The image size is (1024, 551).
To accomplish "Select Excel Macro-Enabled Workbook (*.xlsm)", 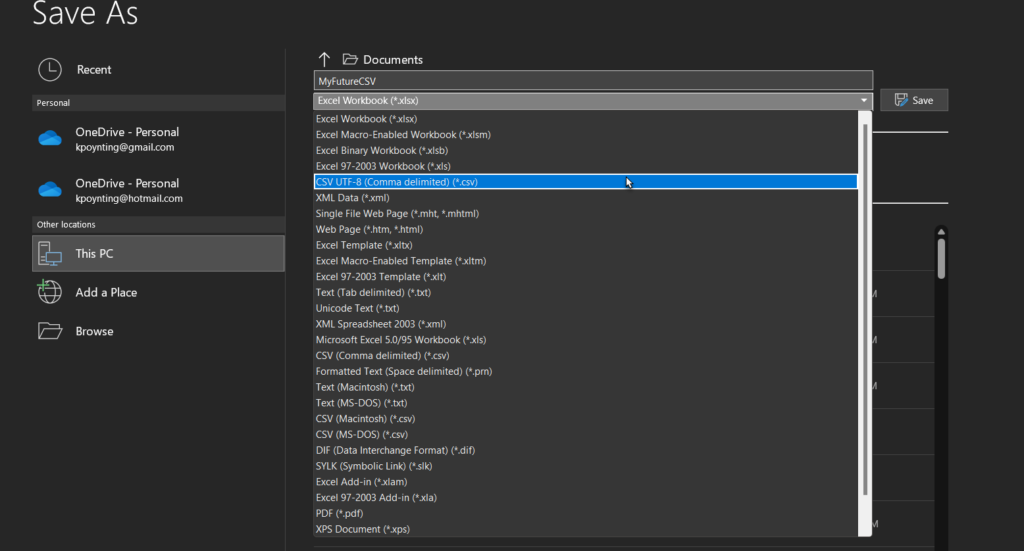I will (x=403, y=135).
